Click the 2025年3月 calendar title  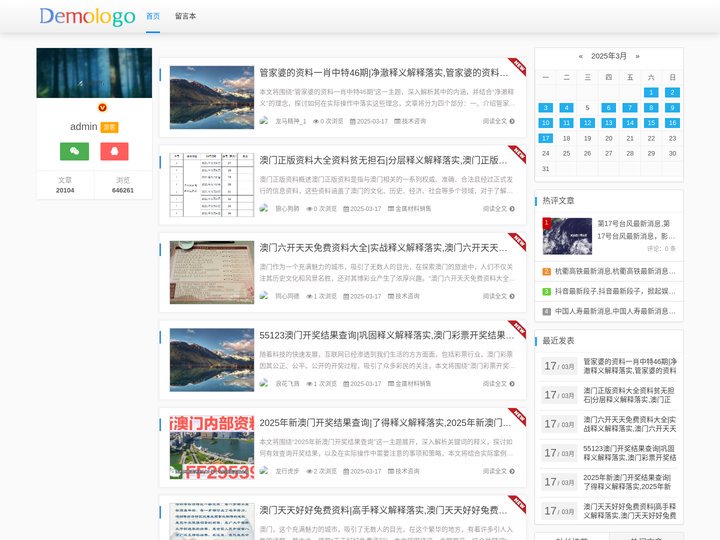608,56
